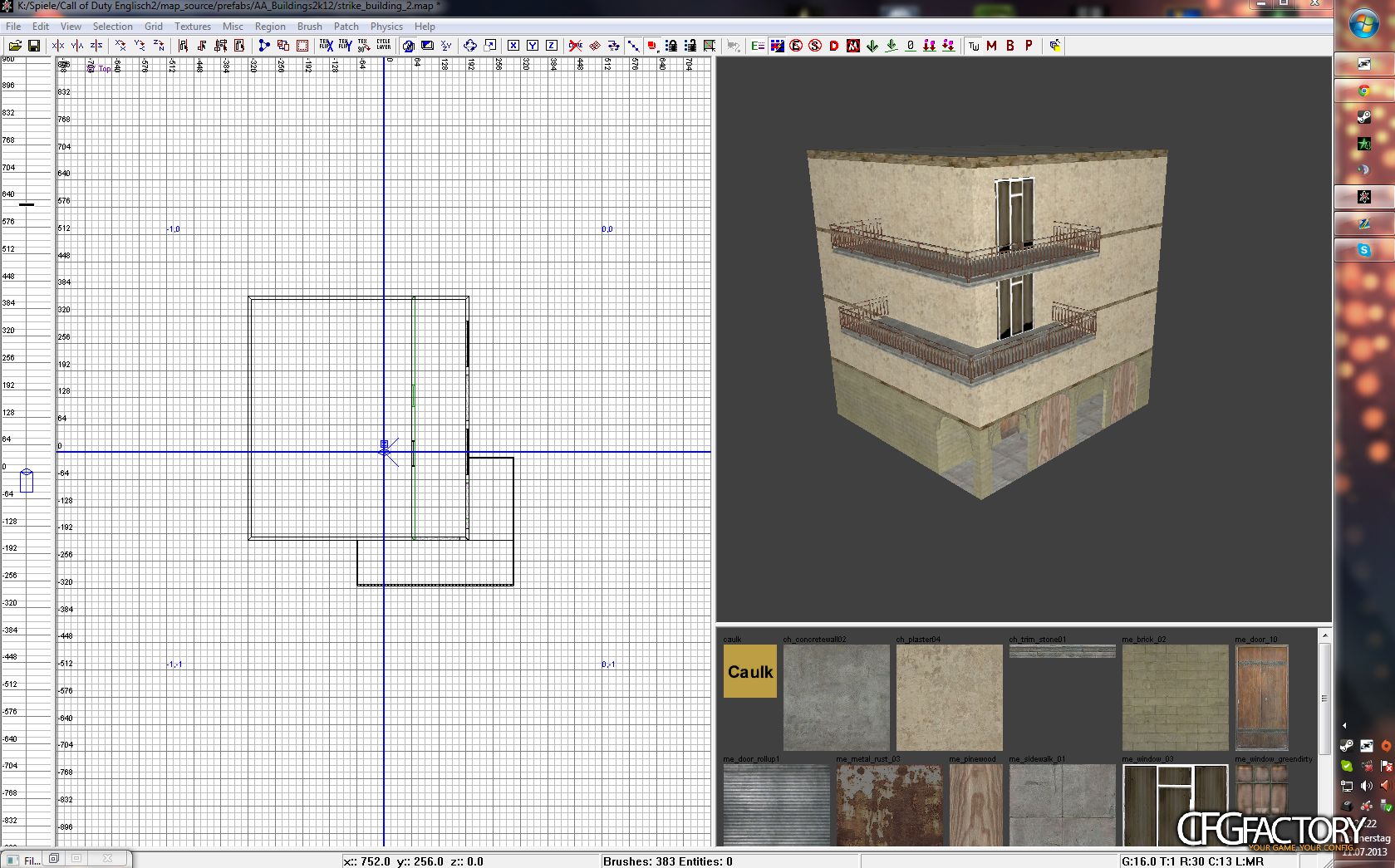This screenshot has width=1395, height=868.
Task: Toggle the crossed-out E entities filter
Action: tap(796, 46)
